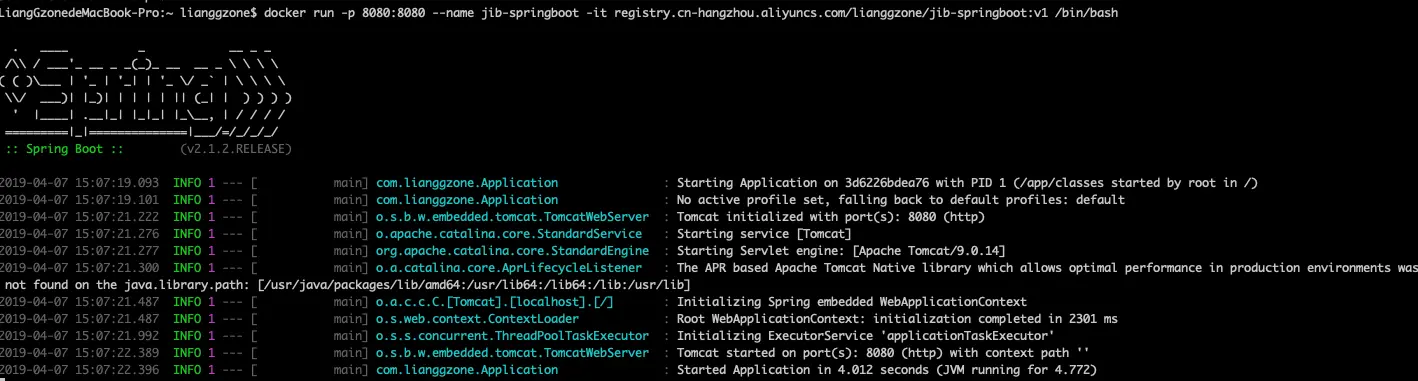Click logger 'o.a.c.c.C.[Tomcat].[localhost].[/]'
This screenshot has height=381, width=1418.
pos(494,302)
